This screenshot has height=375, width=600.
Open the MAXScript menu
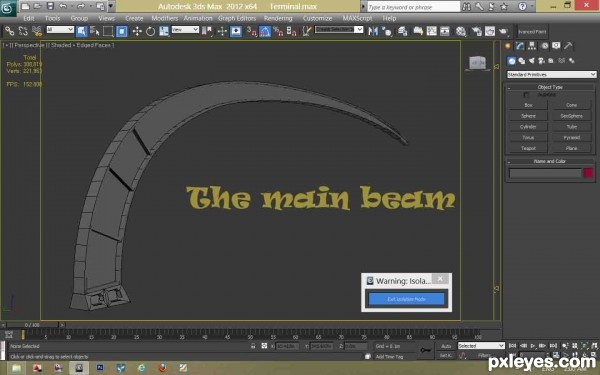tap(357, 18)
